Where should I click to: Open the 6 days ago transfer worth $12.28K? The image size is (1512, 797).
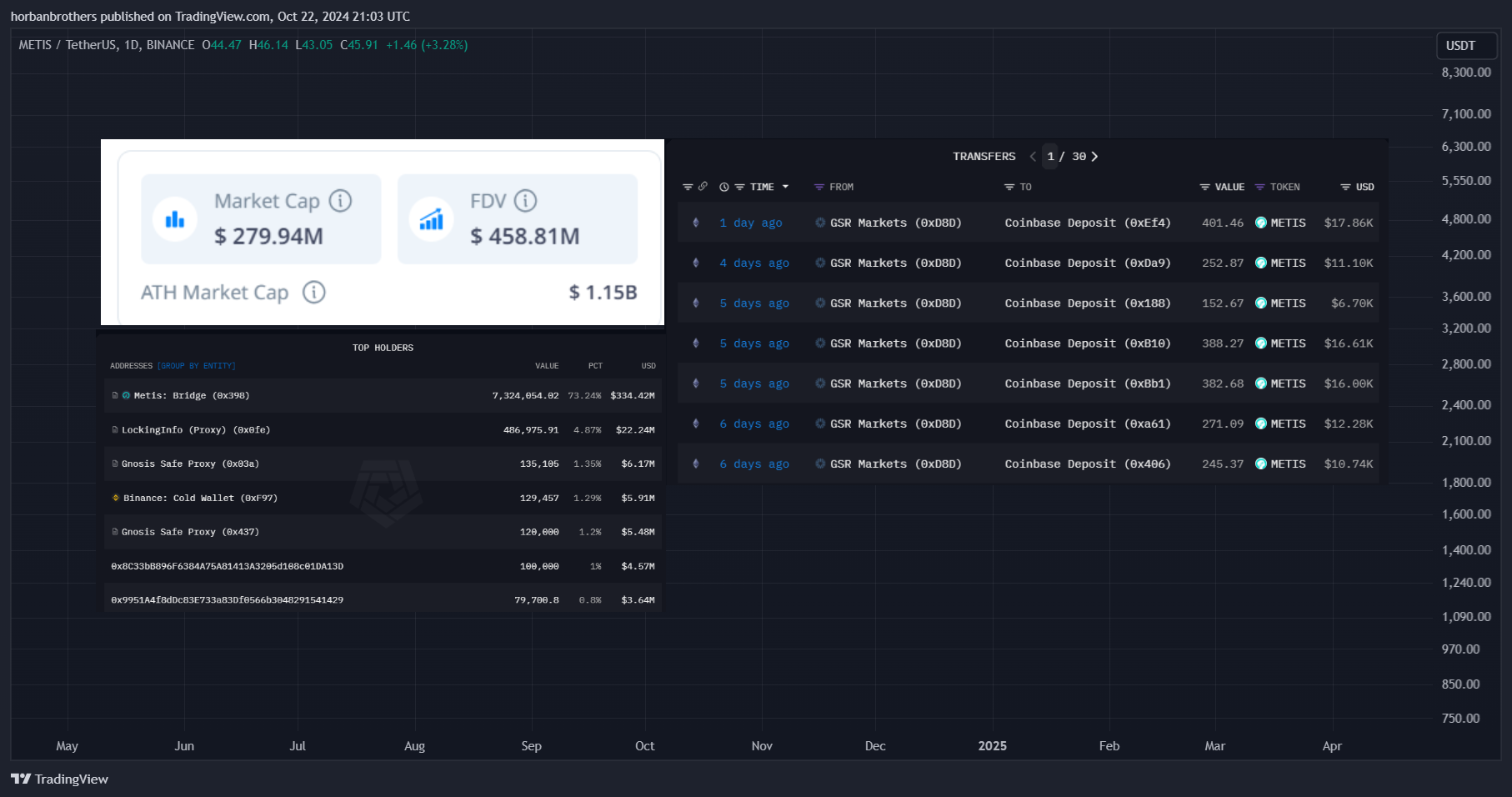(x=754, y=424)
